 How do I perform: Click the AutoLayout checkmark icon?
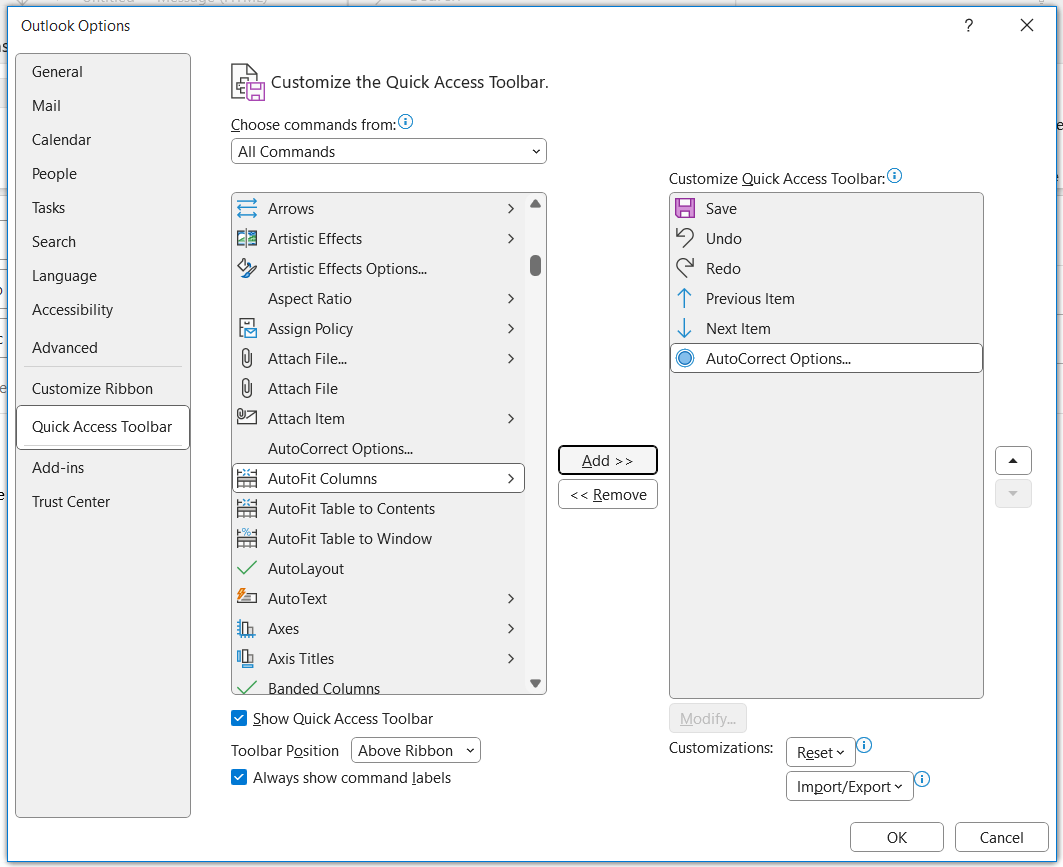[247, 568]
